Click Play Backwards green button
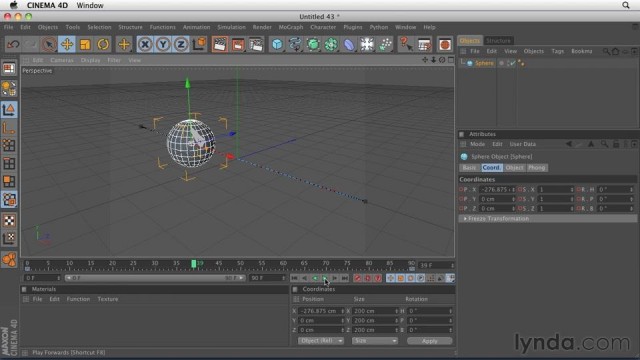This screenshot has width=640, height=360. point(315,278)
